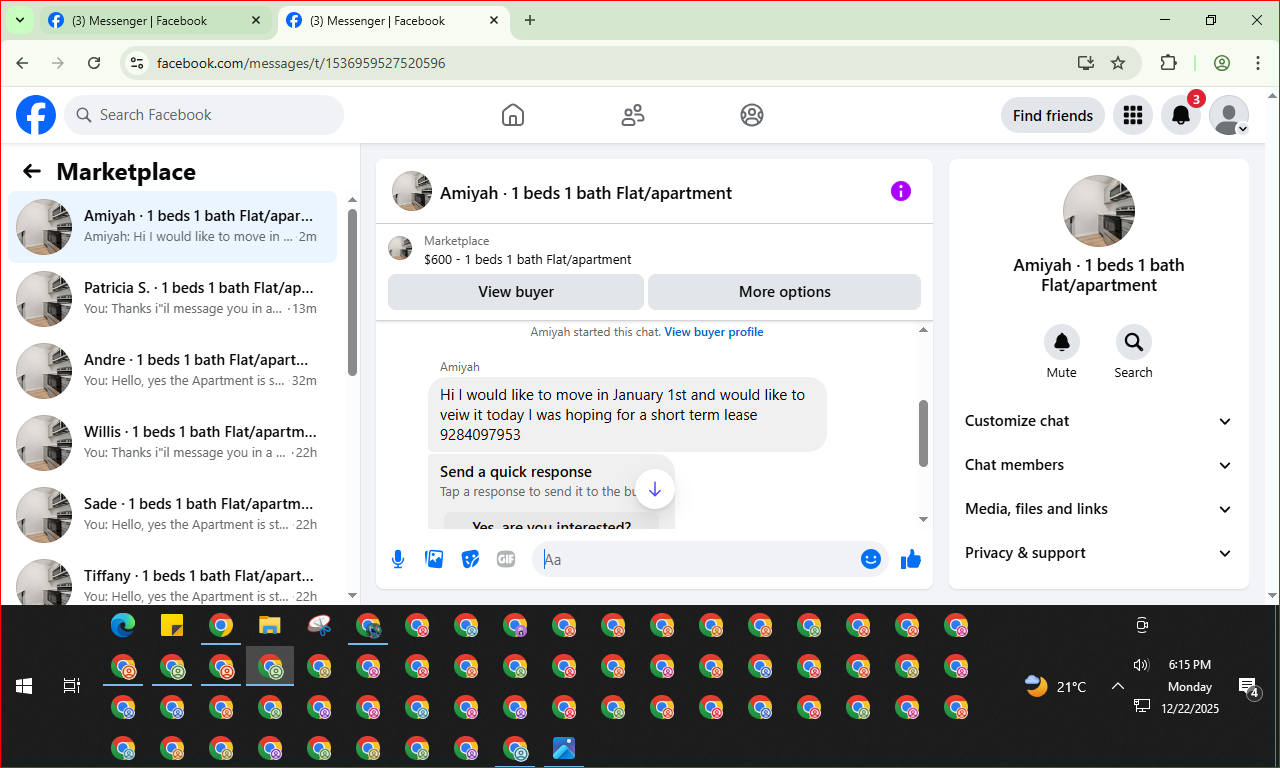Viewport: 1280px width, 768px height.
Task: Open Microsoft Edge from the taskbar
Action: pos(123,626)
